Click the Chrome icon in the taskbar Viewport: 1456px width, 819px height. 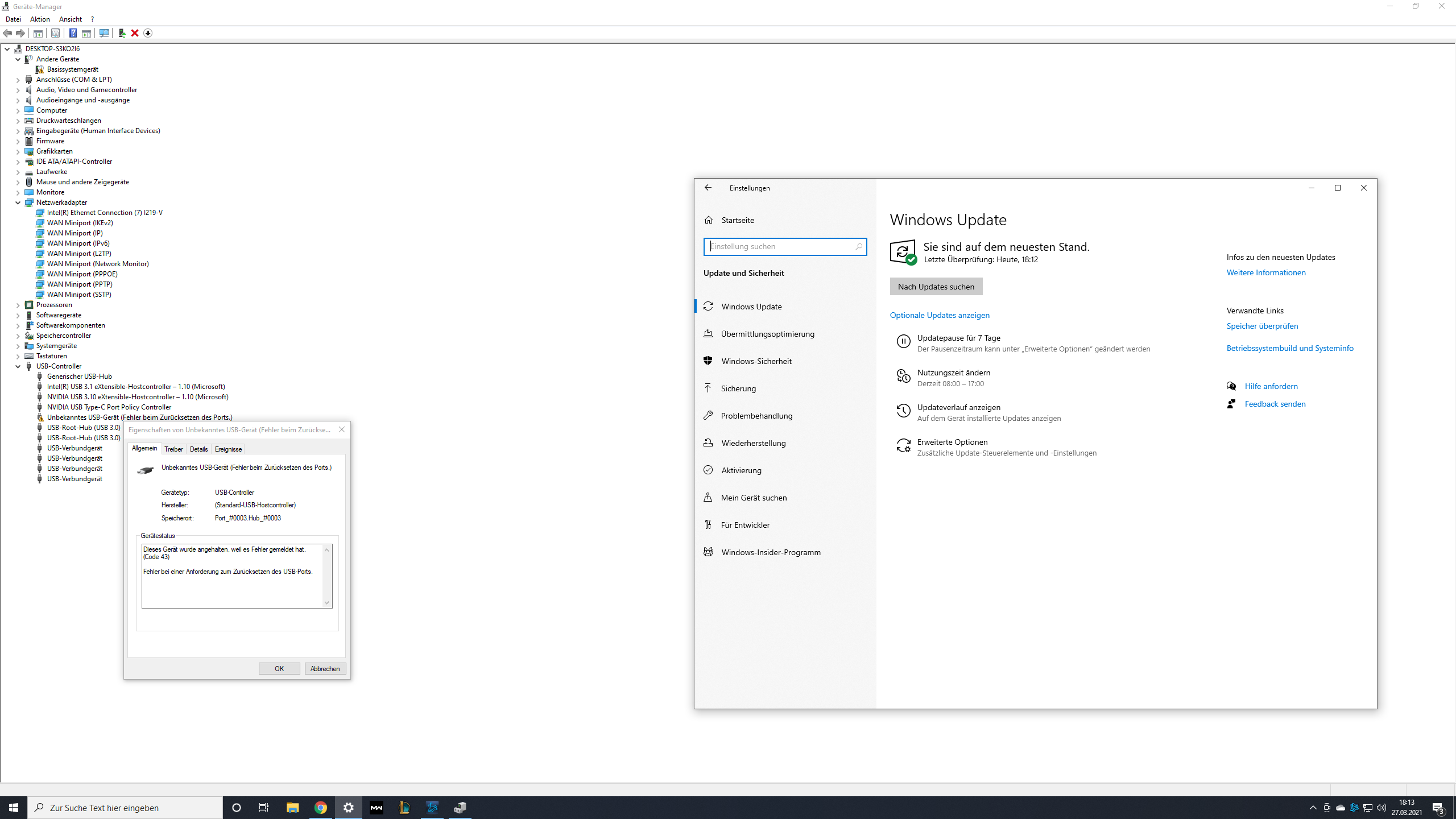[320, 808]
